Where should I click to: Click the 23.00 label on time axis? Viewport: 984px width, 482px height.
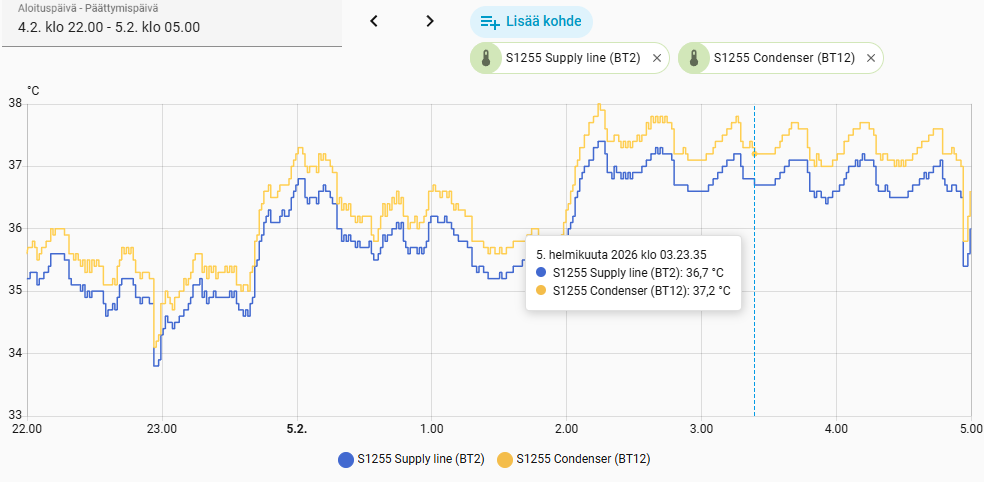[162, 429]
